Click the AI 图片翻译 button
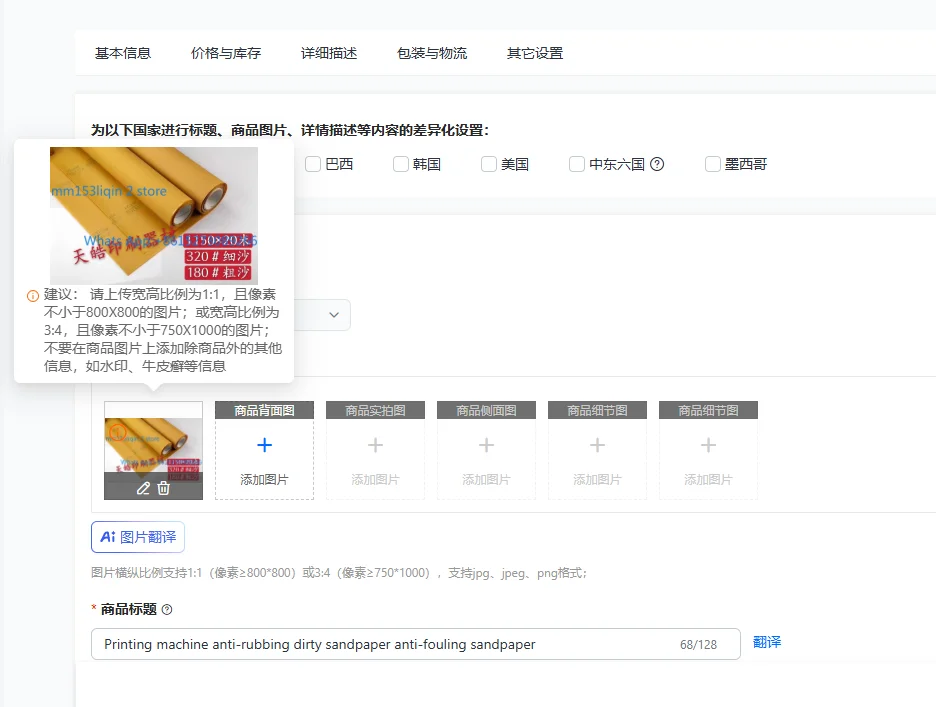Screen dimensions: 936x707 (138, 537)
